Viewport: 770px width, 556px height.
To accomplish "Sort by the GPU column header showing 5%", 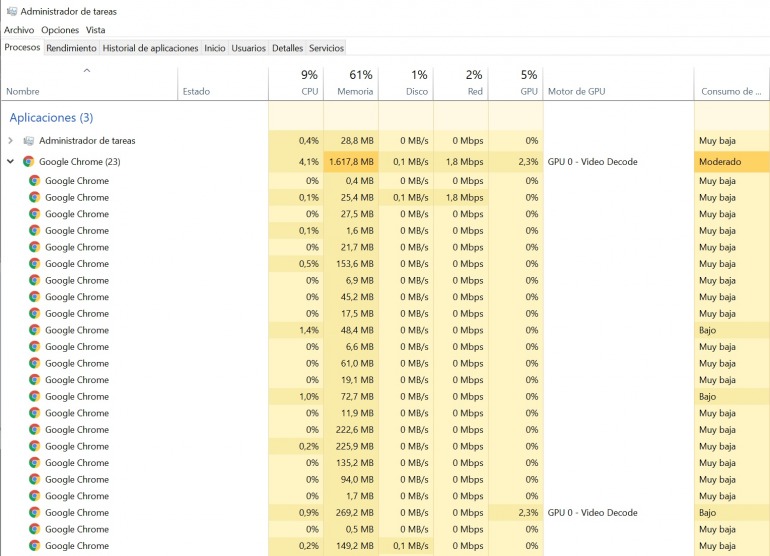I will (x=516, y=83).
